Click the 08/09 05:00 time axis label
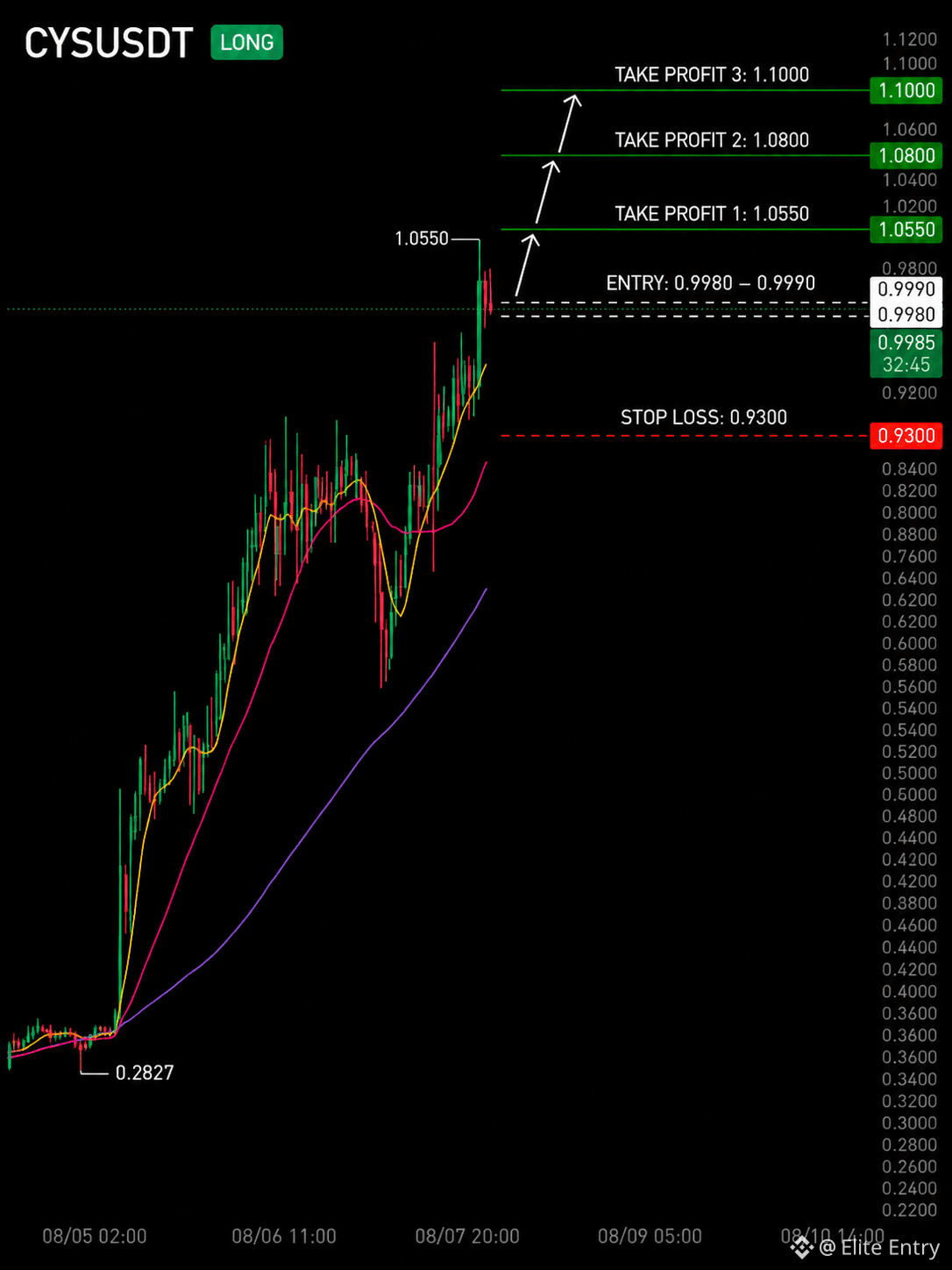 650,1237
